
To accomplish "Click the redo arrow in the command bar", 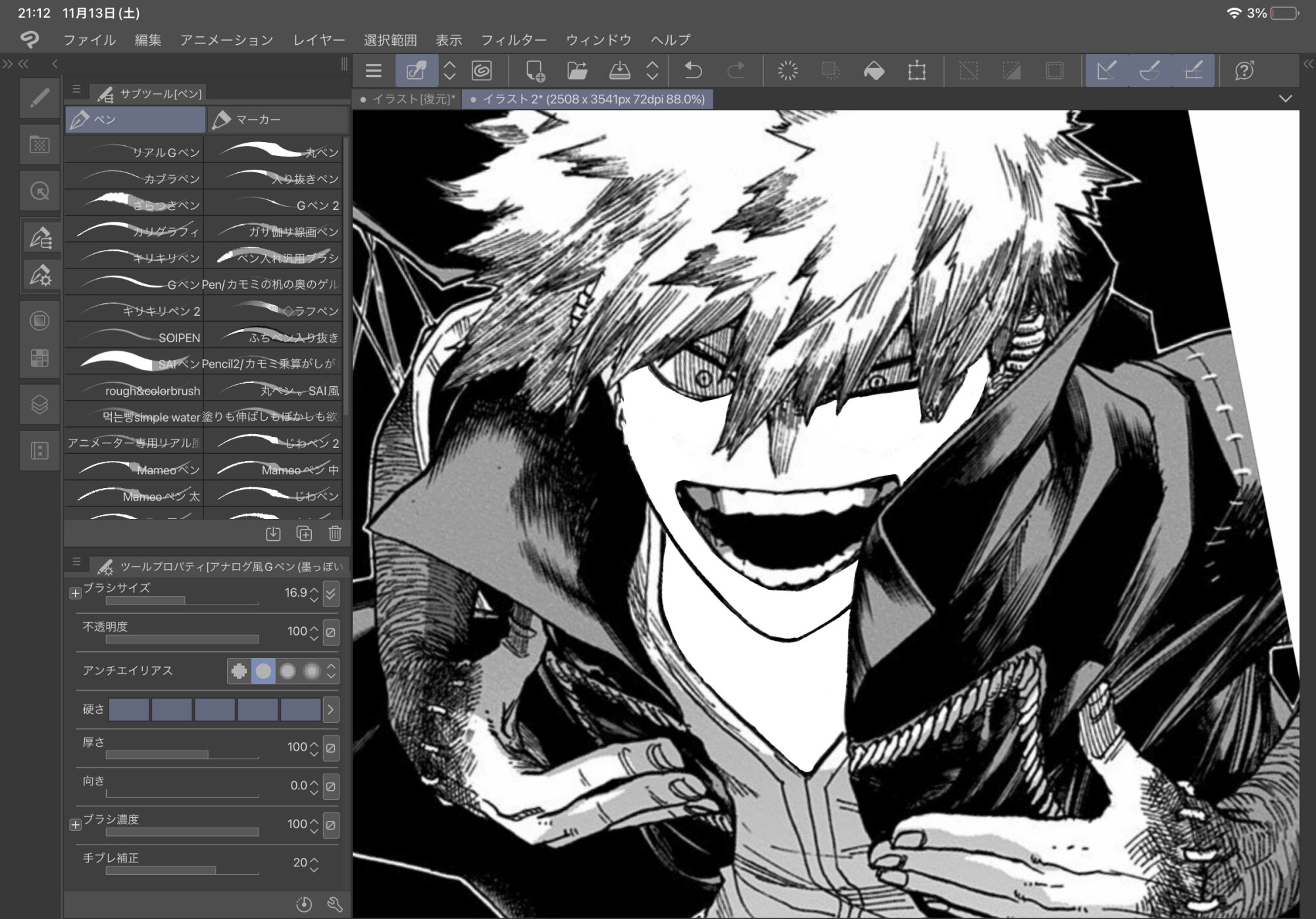I will pyautogui.click(x=736, y=70).
